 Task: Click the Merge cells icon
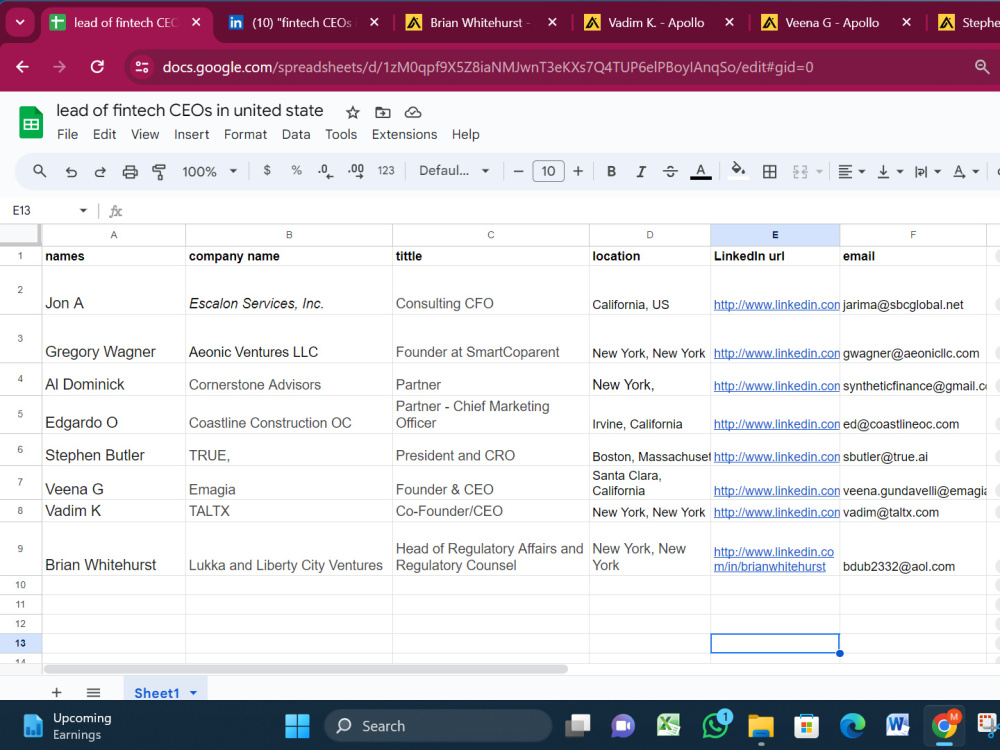tap(800, 171)
